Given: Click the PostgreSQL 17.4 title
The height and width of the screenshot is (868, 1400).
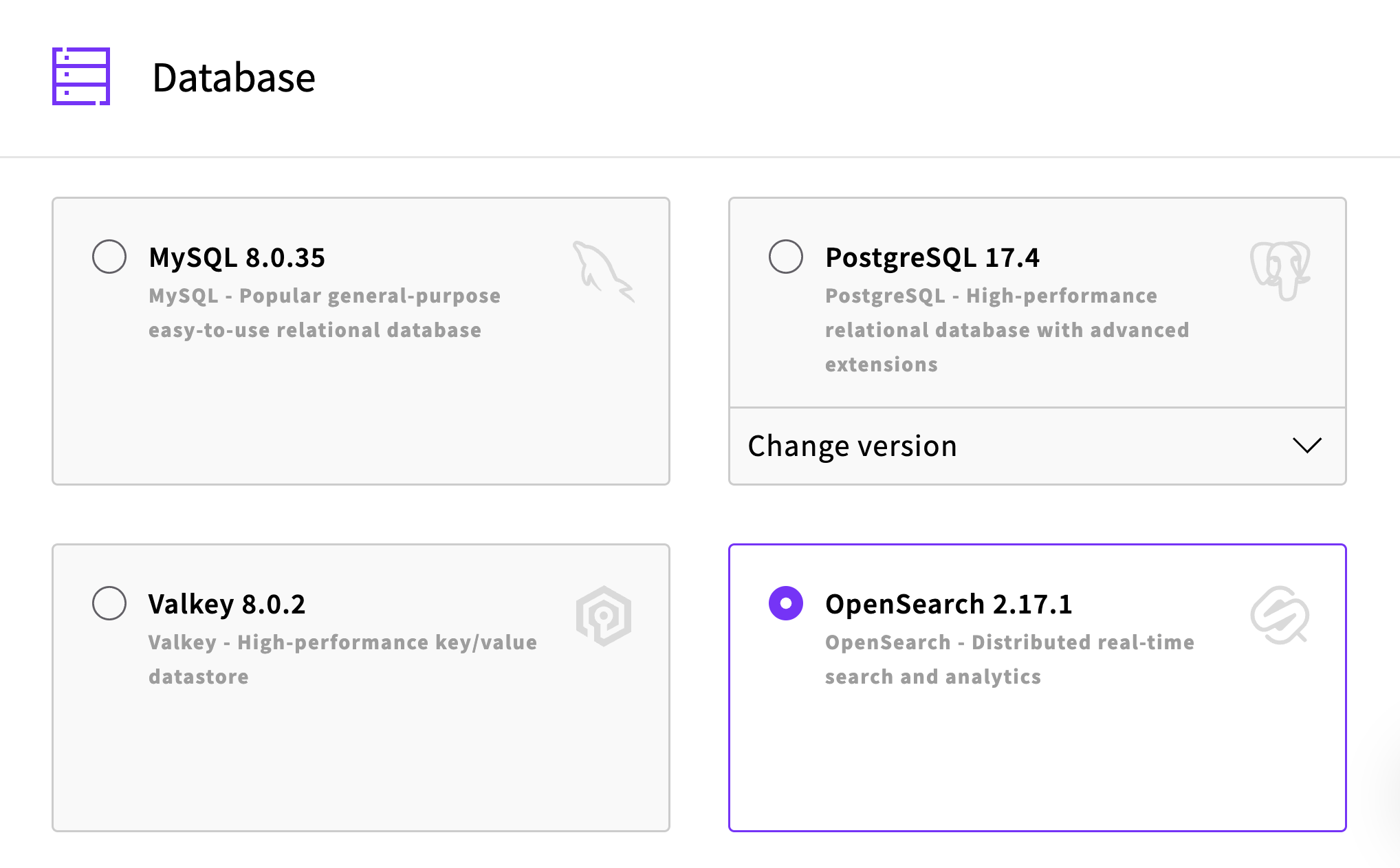Looking at the screenshot, I should pyautogui.click(x=932, y=257).
